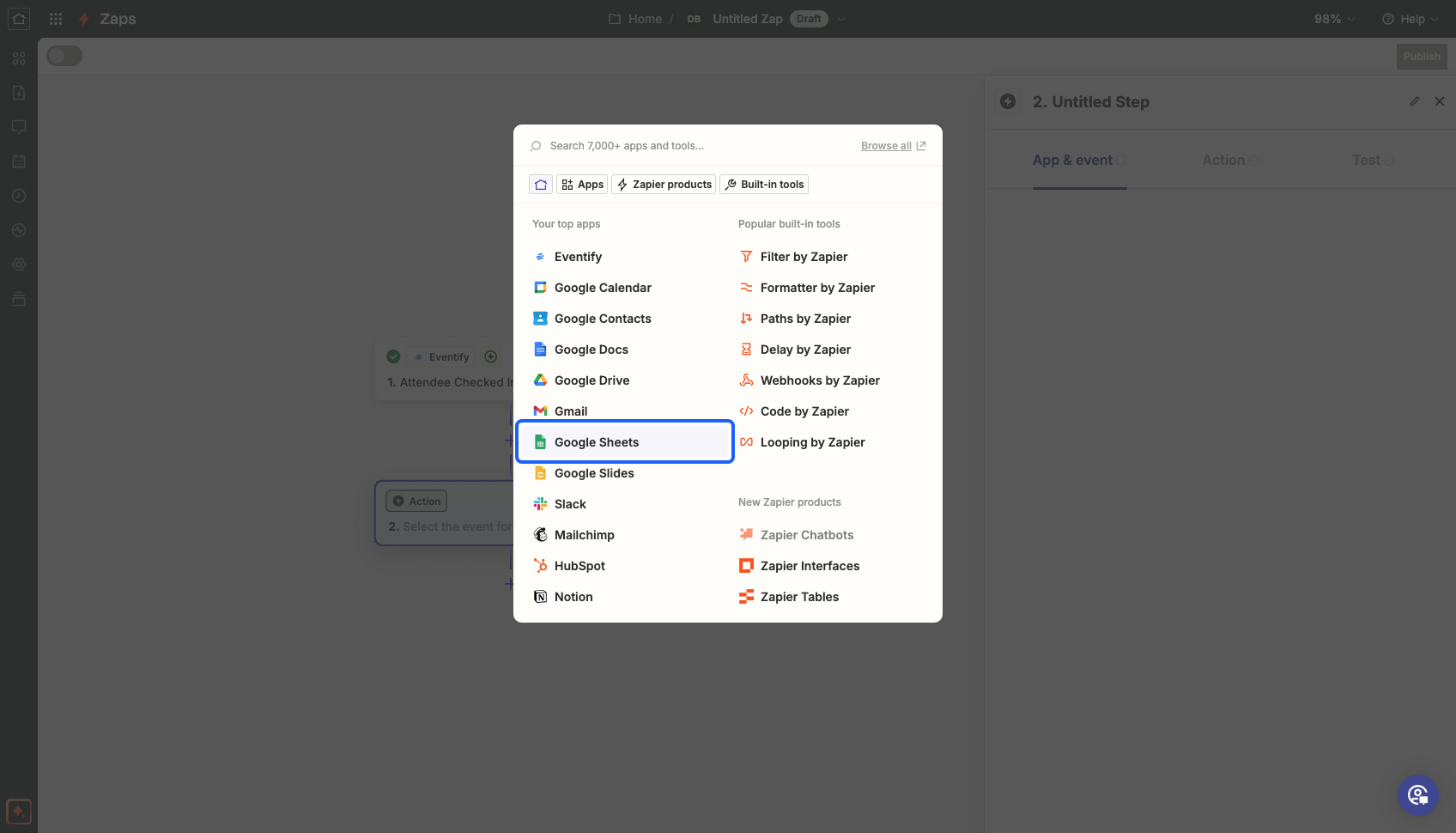Open Zapier Tables product
Viewport: 1456px width, 833px height.
[831, 597]
